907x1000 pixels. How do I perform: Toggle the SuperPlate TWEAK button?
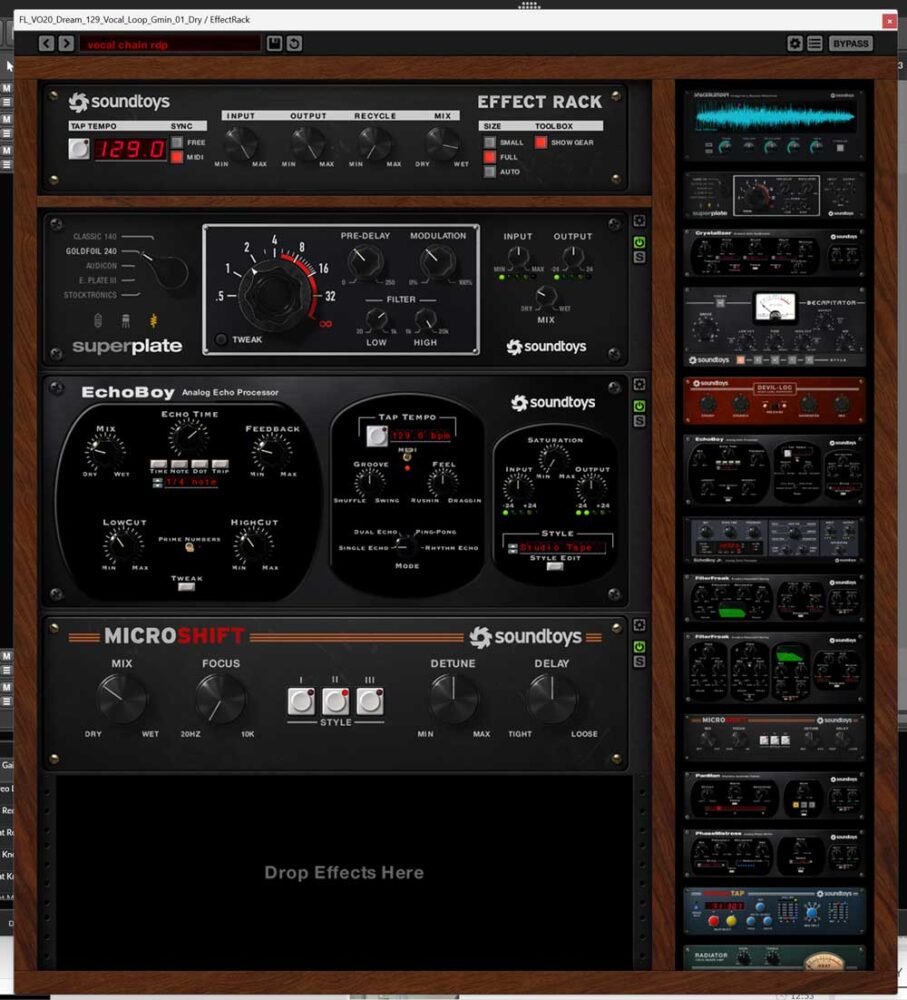(221, 339)
